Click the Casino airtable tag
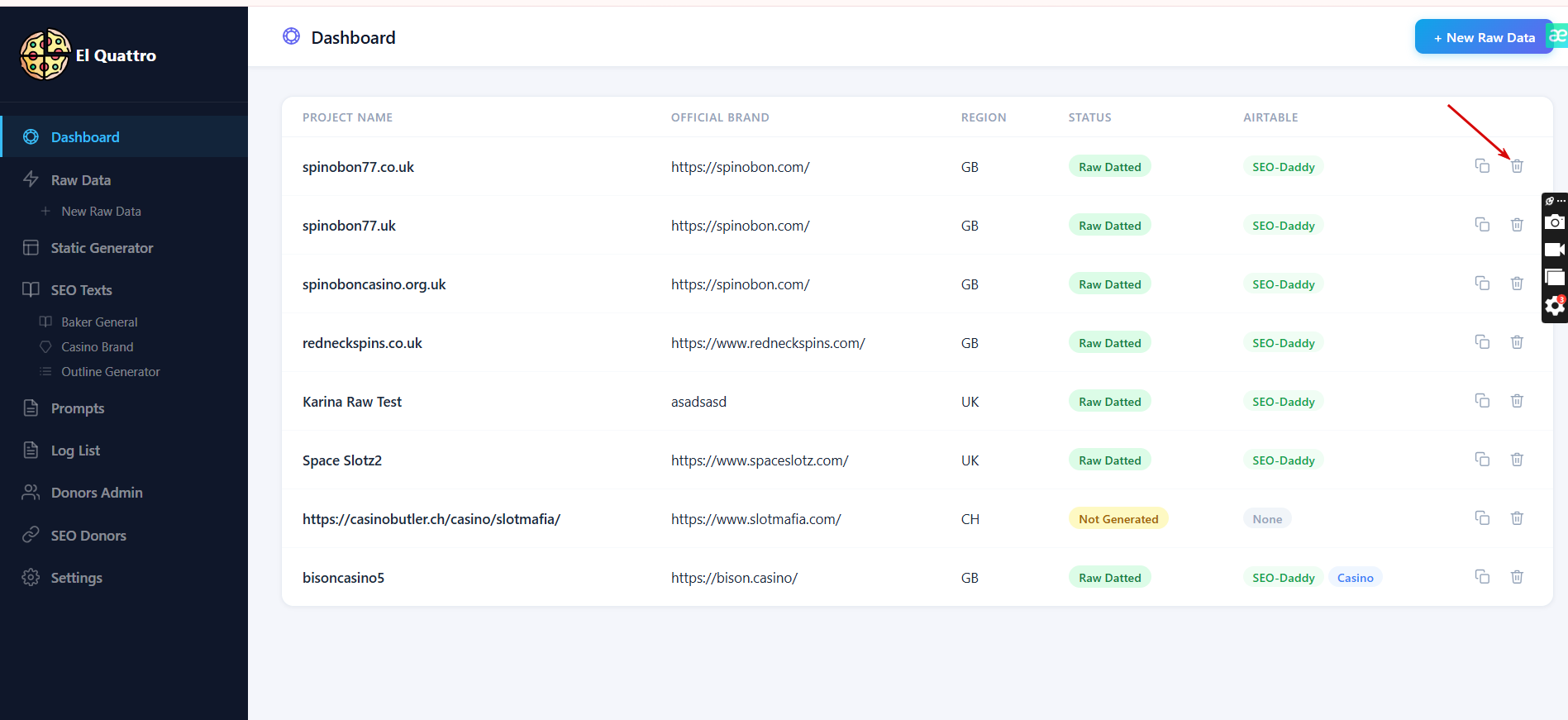The width and height of the screenshot is (1568, 720). click(x=1355, y=578)
